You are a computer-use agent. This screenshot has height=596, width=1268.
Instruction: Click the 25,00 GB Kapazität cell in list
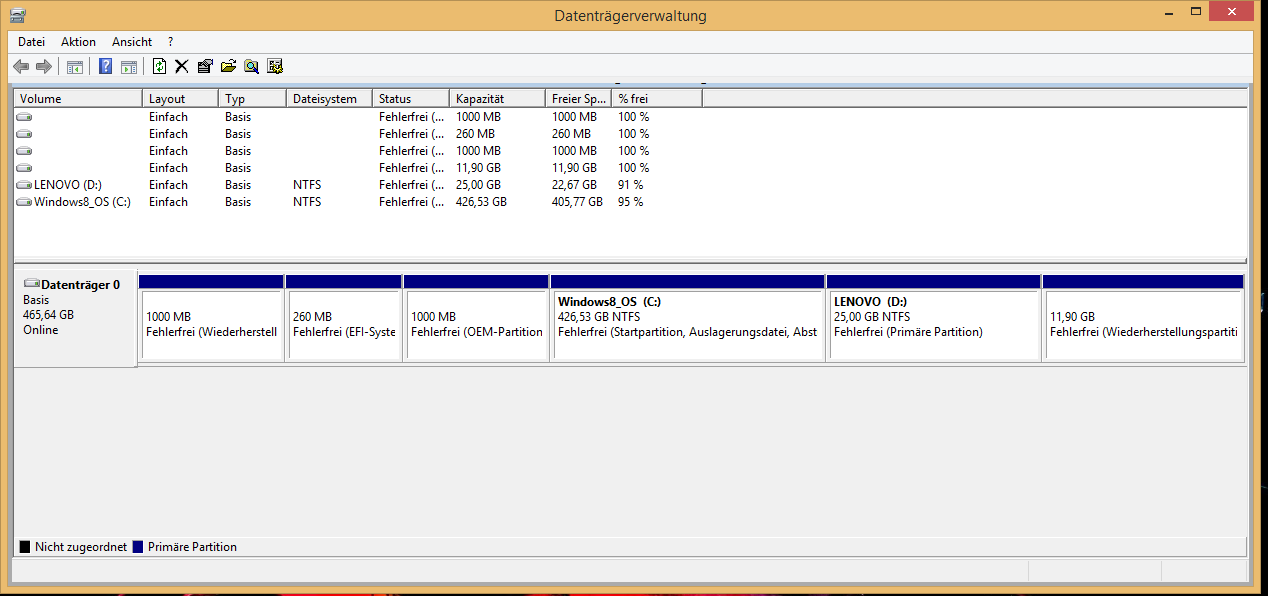[x=478, y=185]
